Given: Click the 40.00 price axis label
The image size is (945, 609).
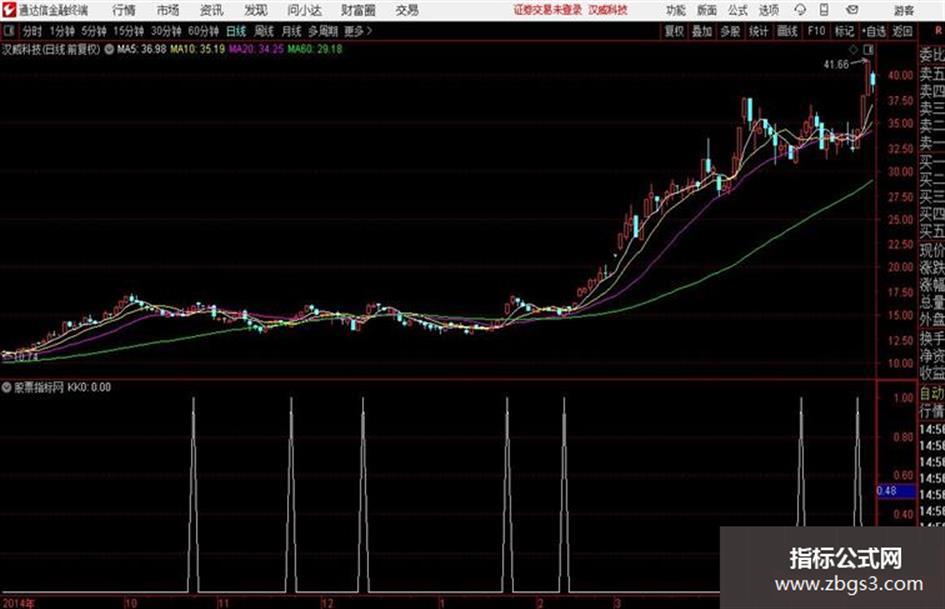Looking at the screenshot, I should (x=900, y=75).
